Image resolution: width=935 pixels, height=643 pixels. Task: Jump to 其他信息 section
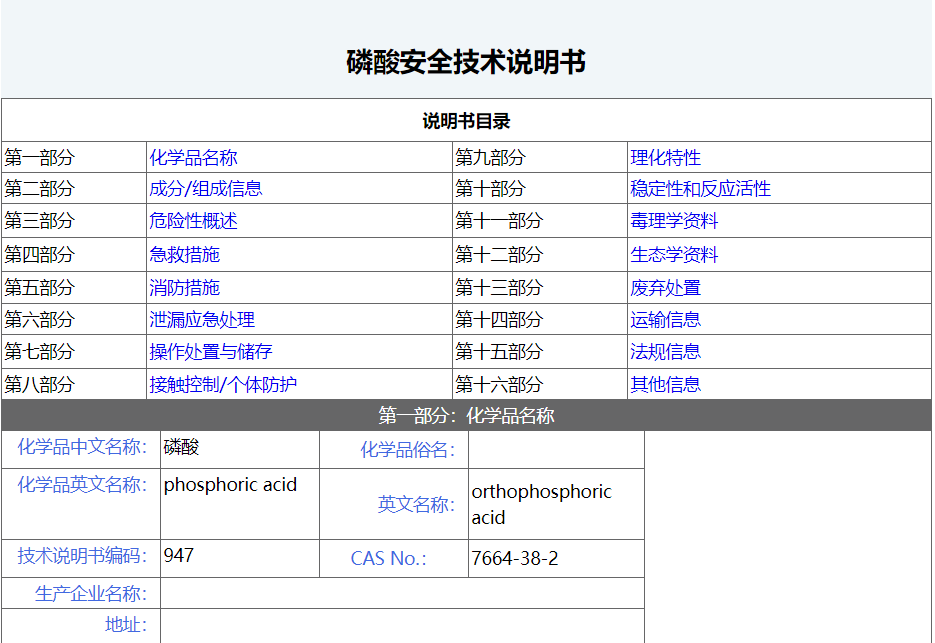click(x=665, y=384)
